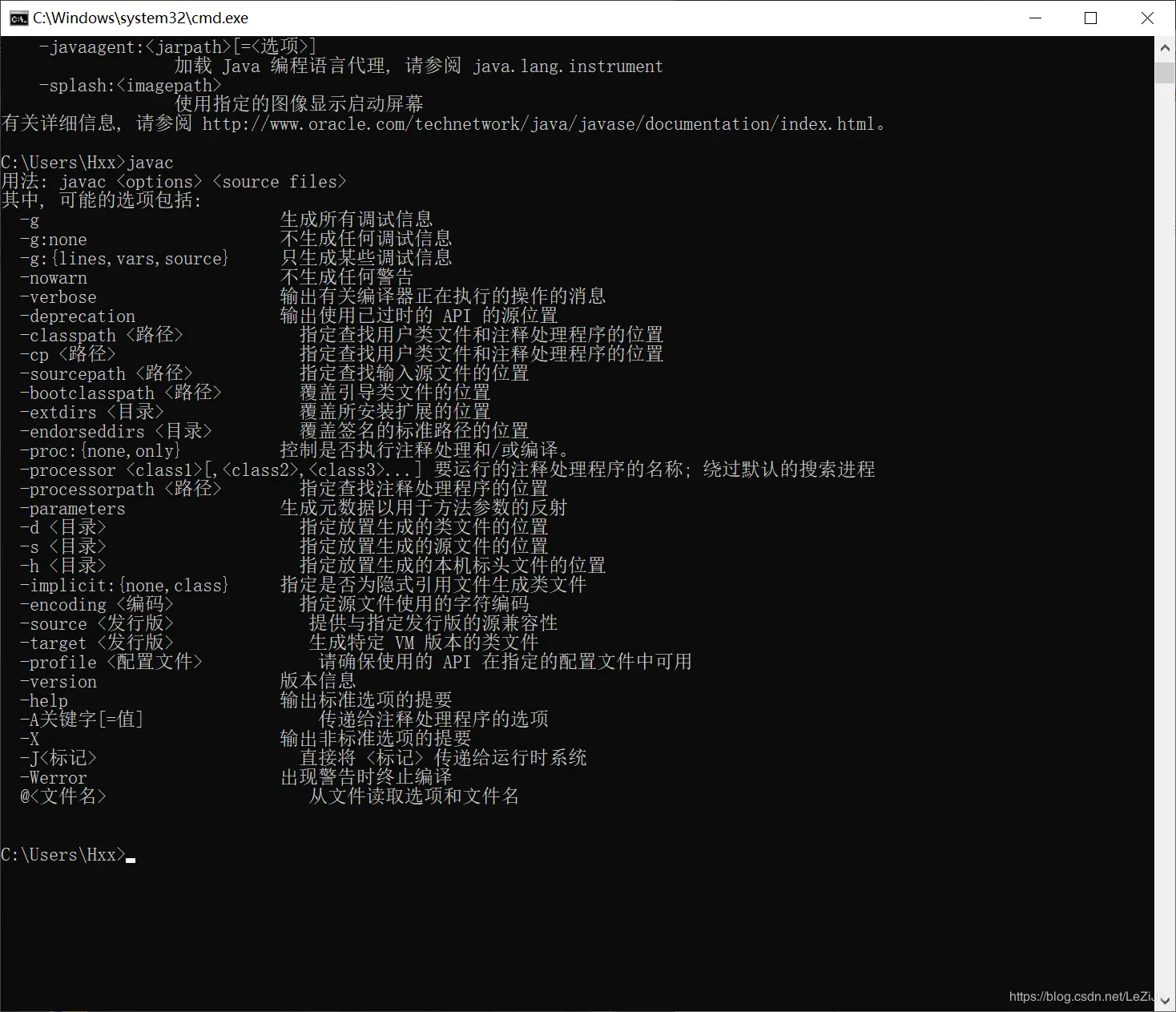Image resolution: width=1176 pixels, height=1012 pixels.
Task: Click the '生成所有调试信息' description
Action: point(356,220)
